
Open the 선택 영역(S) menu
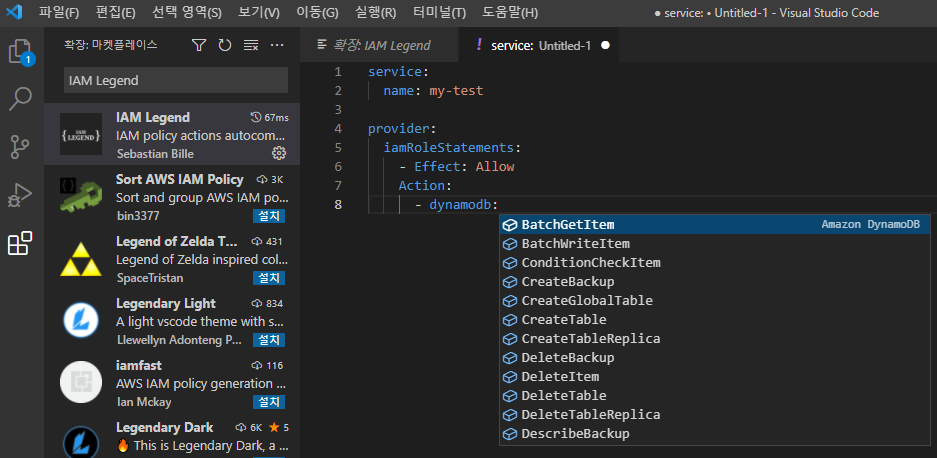coord(186,13)
